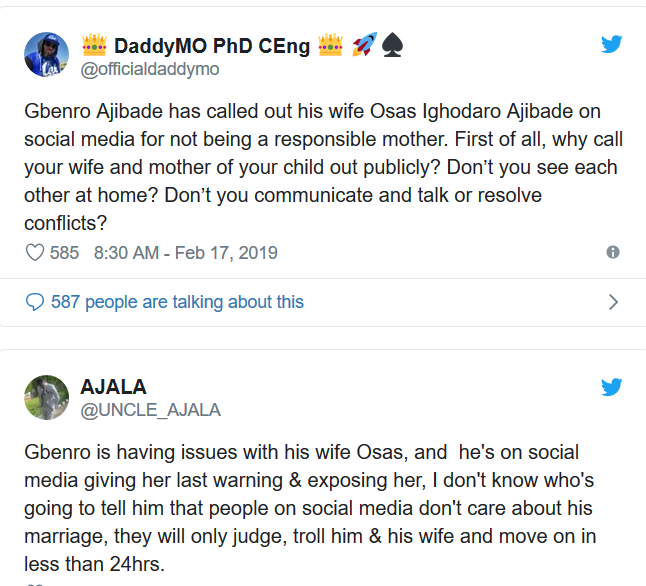Click the DaddyMO PhD CEng display name
This screenshot has height=586, width=646.
(212, 46)
